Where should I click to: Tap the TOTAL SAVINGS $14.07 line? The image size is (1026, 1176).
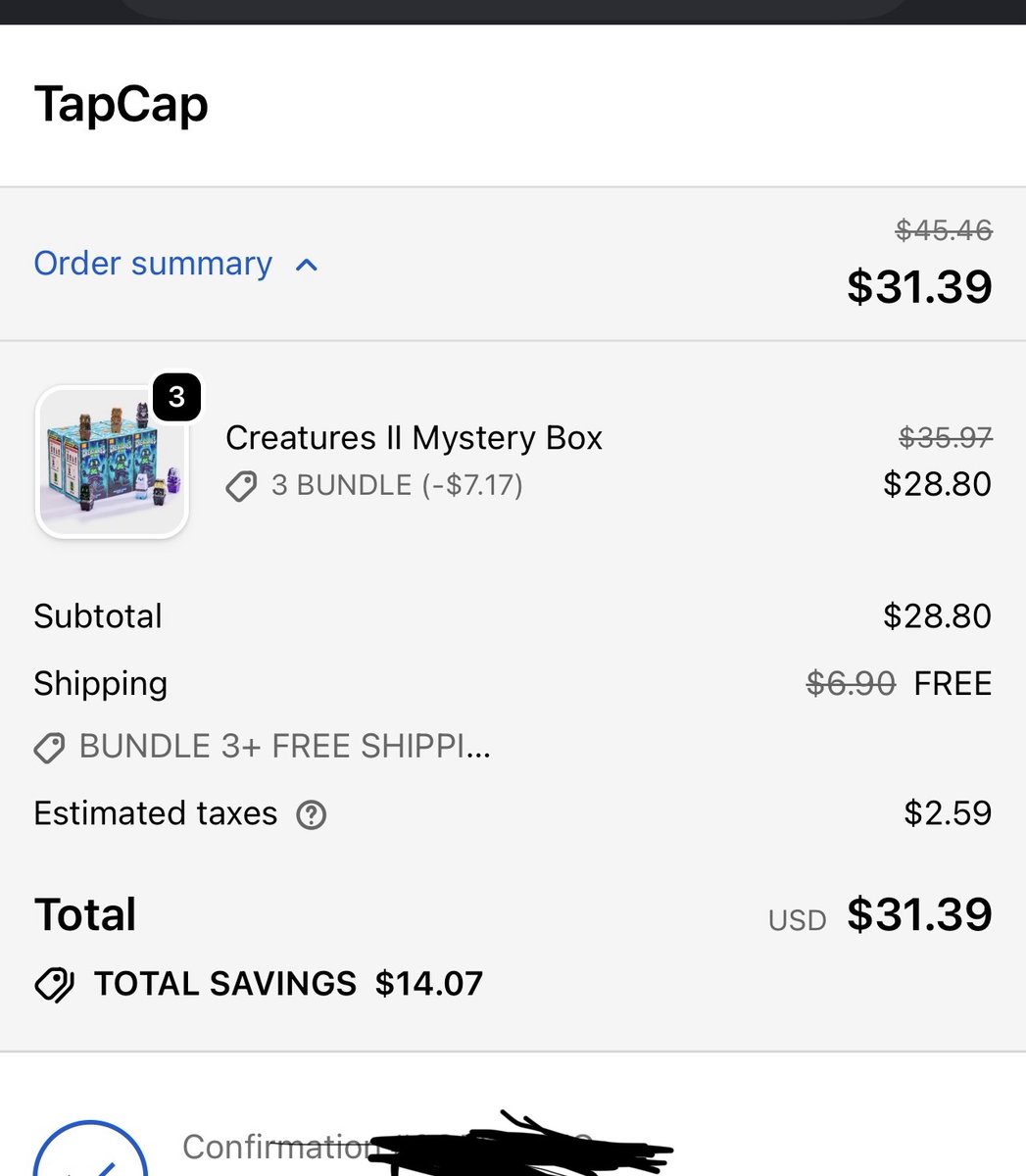pos(288,983)
